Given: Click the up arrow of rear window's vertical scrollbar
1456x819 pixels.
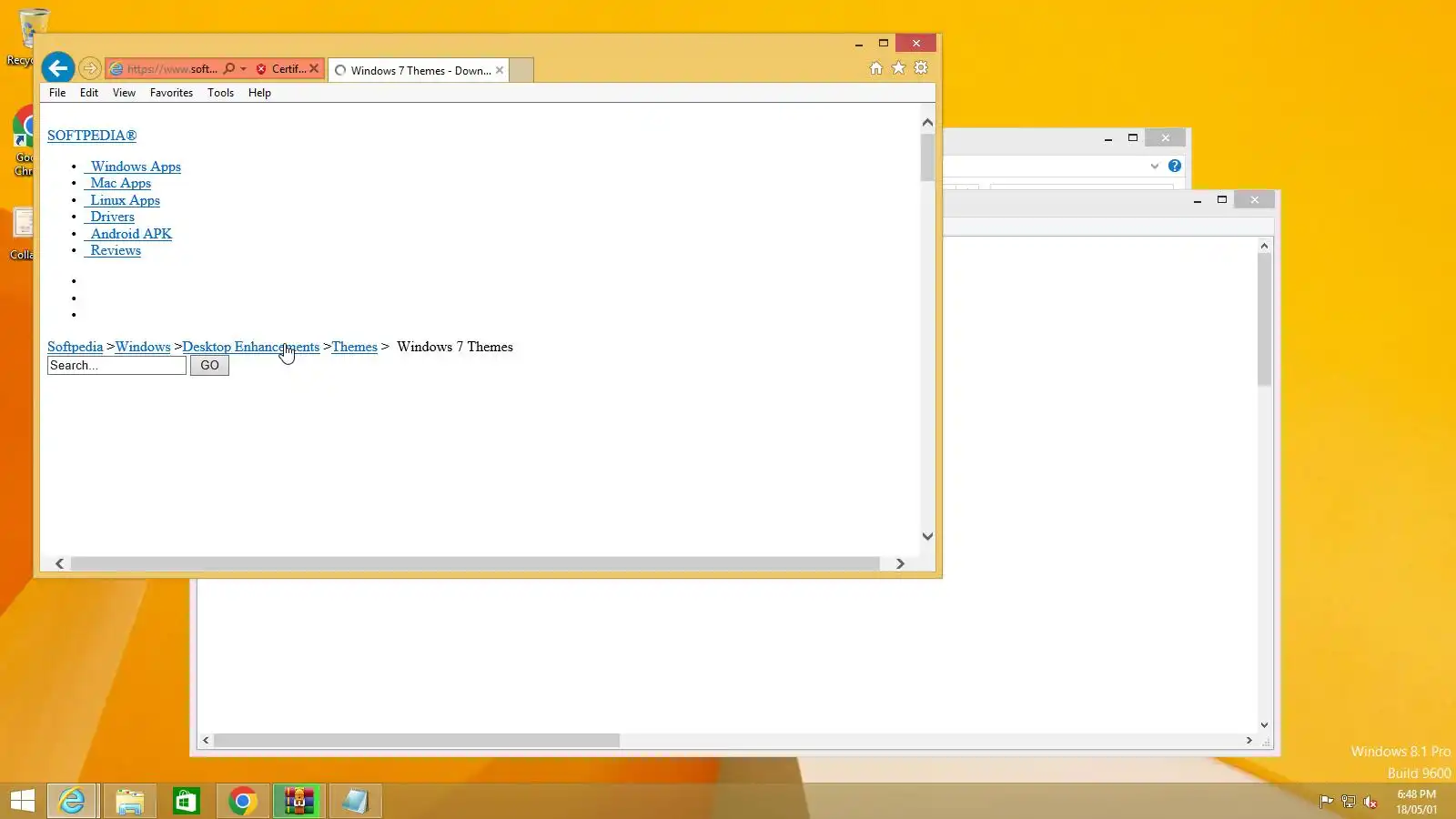Looking at the screenshot, I should pos(1264,246).
